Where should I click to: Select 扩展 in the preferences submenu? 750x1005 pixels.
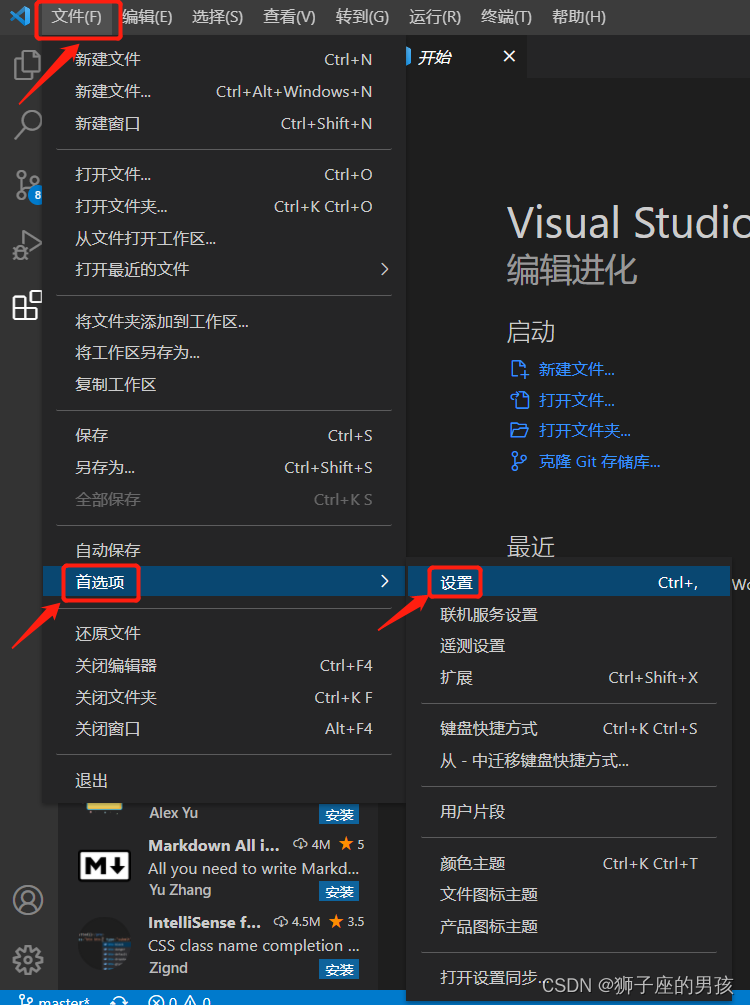(x=569, y=677)
